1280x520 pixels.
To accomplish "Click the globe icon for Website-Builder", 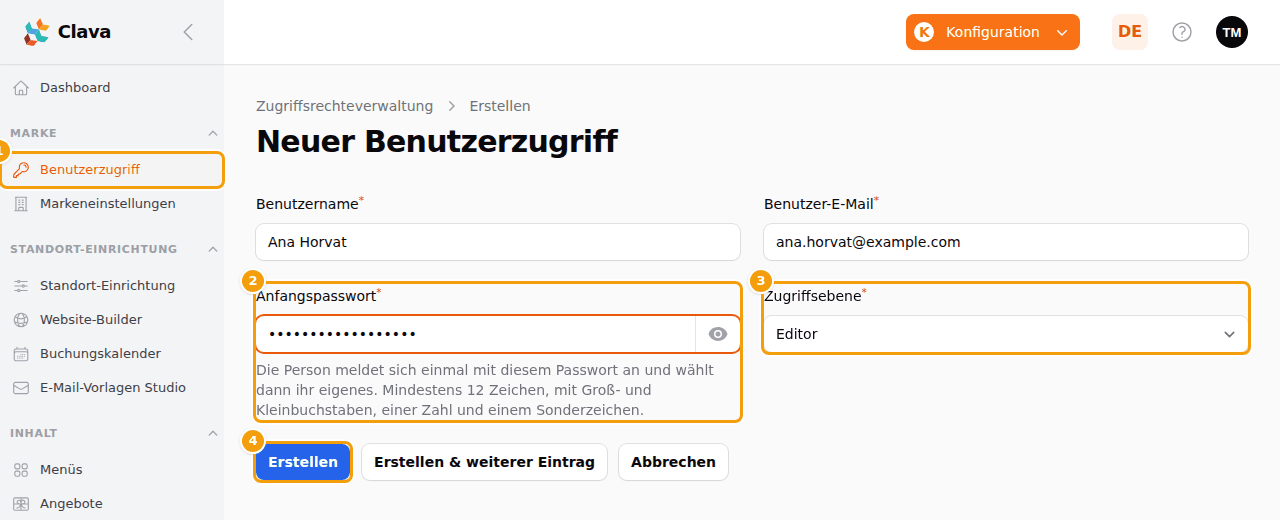I will pyautogui.click(x=21, y=320).
